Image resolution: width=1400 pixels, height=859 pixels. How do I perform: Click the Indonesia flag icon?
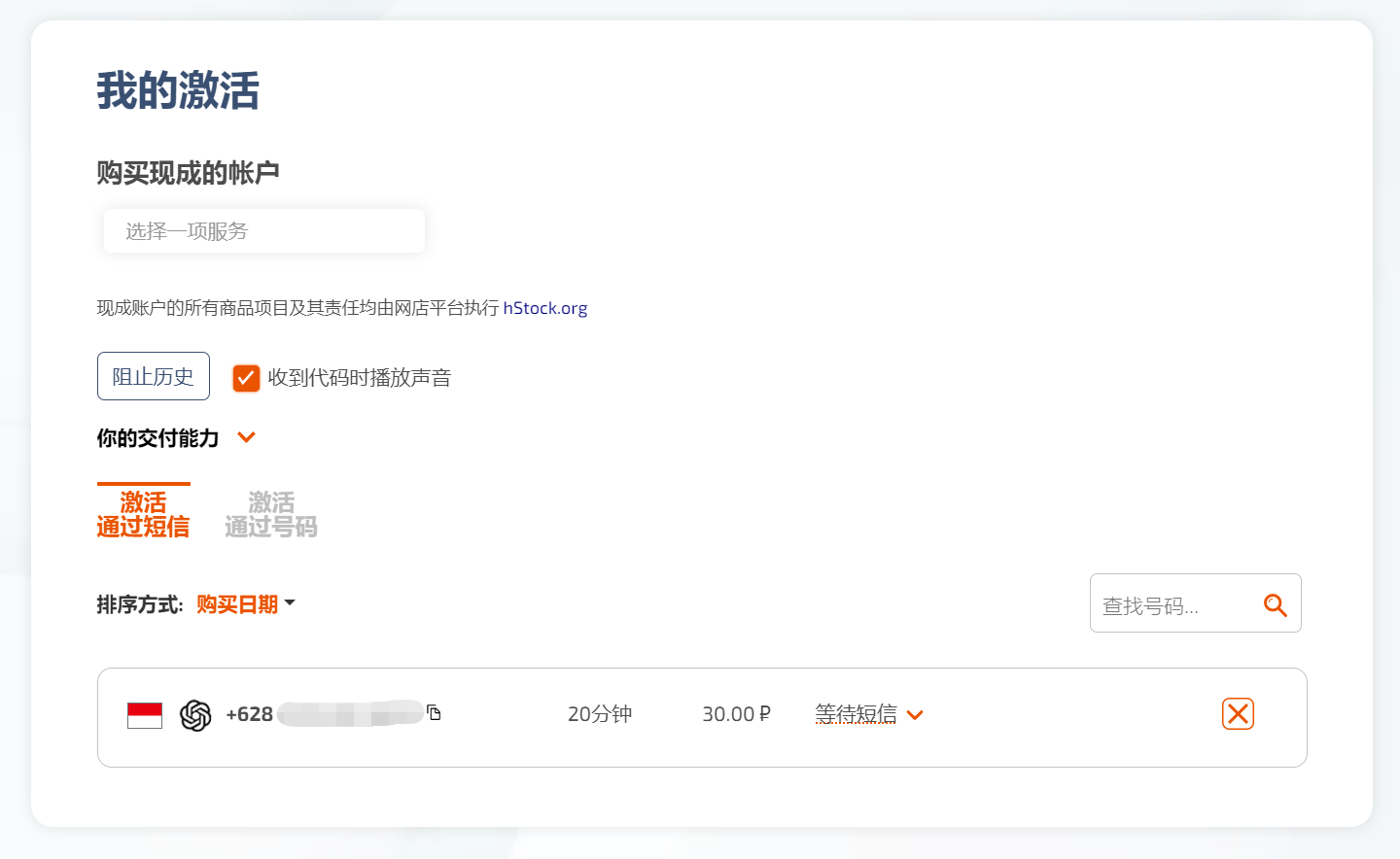coord(145,715)
